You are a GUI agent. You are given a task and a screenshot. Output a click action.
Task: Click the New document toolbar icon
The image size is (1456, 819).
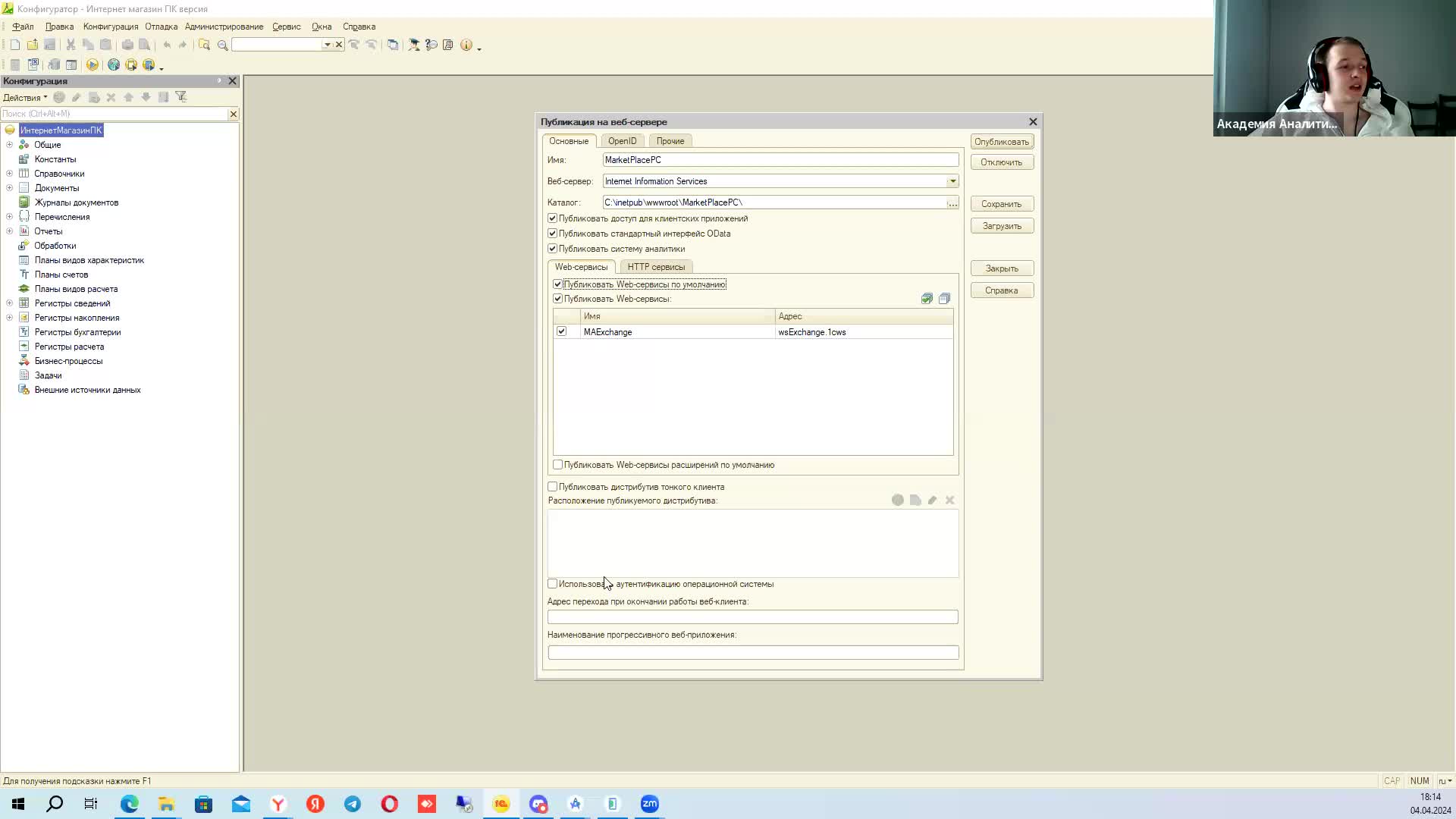tap(14, 45)
